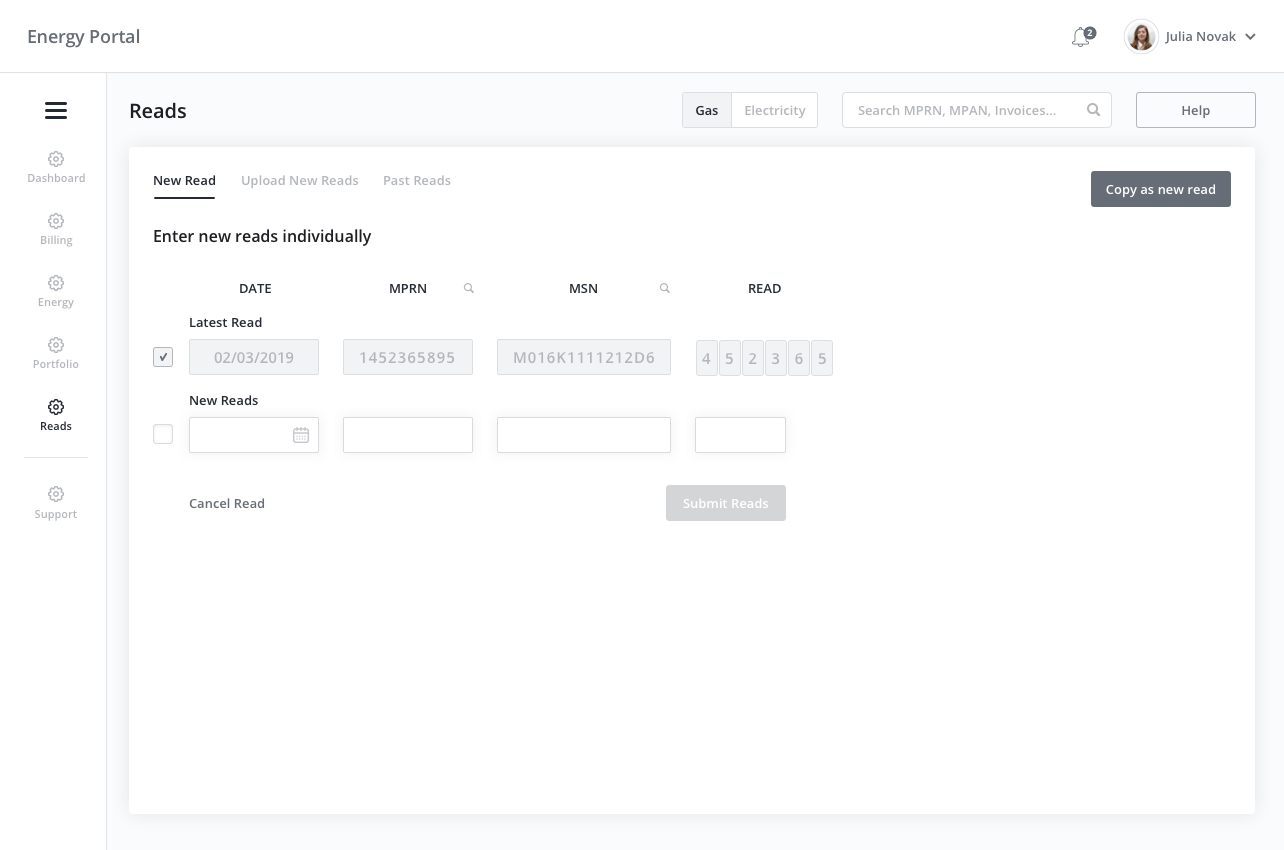Open Support section in sidebar

56,503
